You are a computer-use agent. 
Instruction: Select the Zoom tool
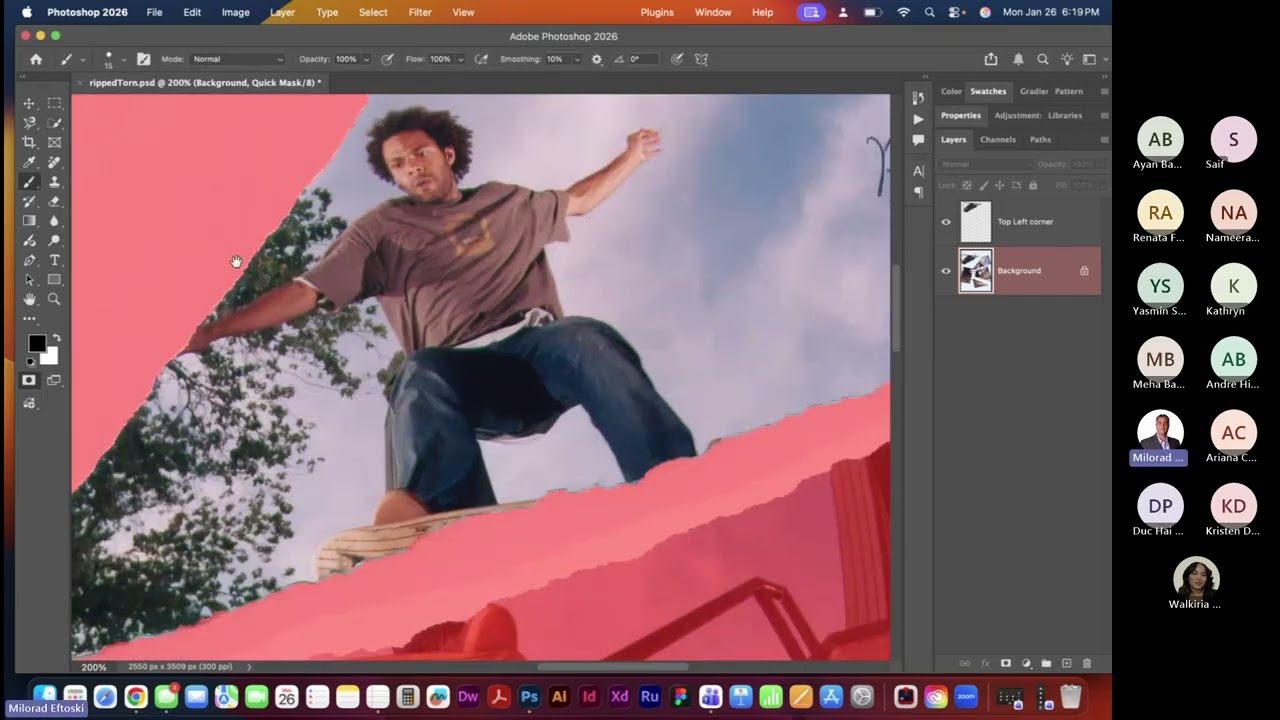[54, 299]
